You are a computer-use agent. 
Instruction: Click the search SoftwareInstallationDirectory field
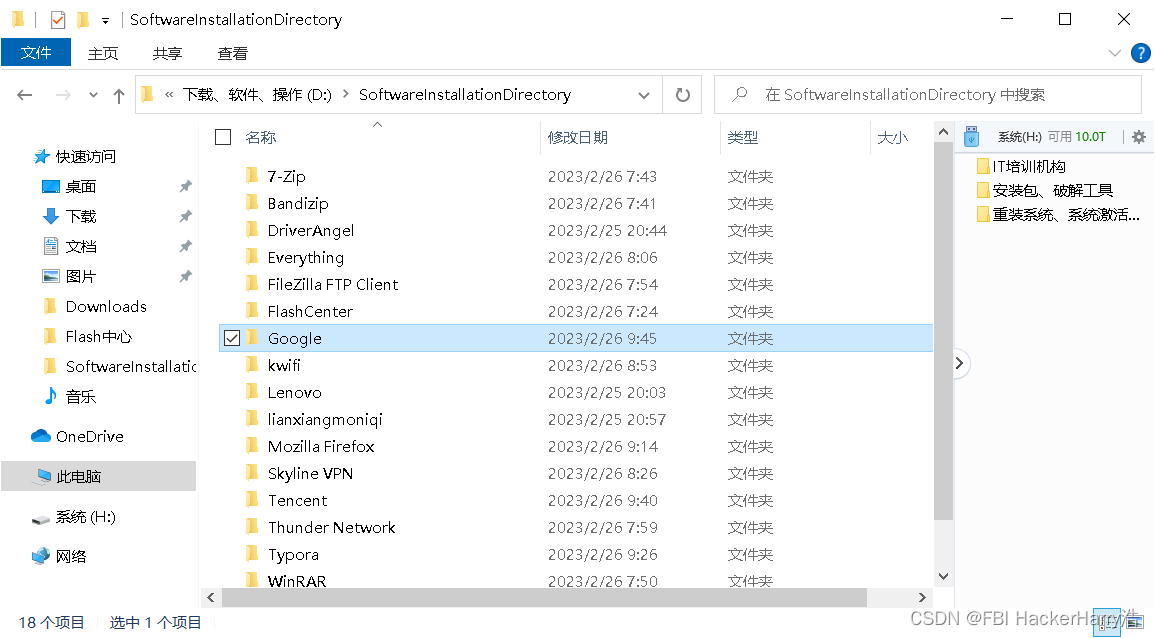[x=927, y=94]
